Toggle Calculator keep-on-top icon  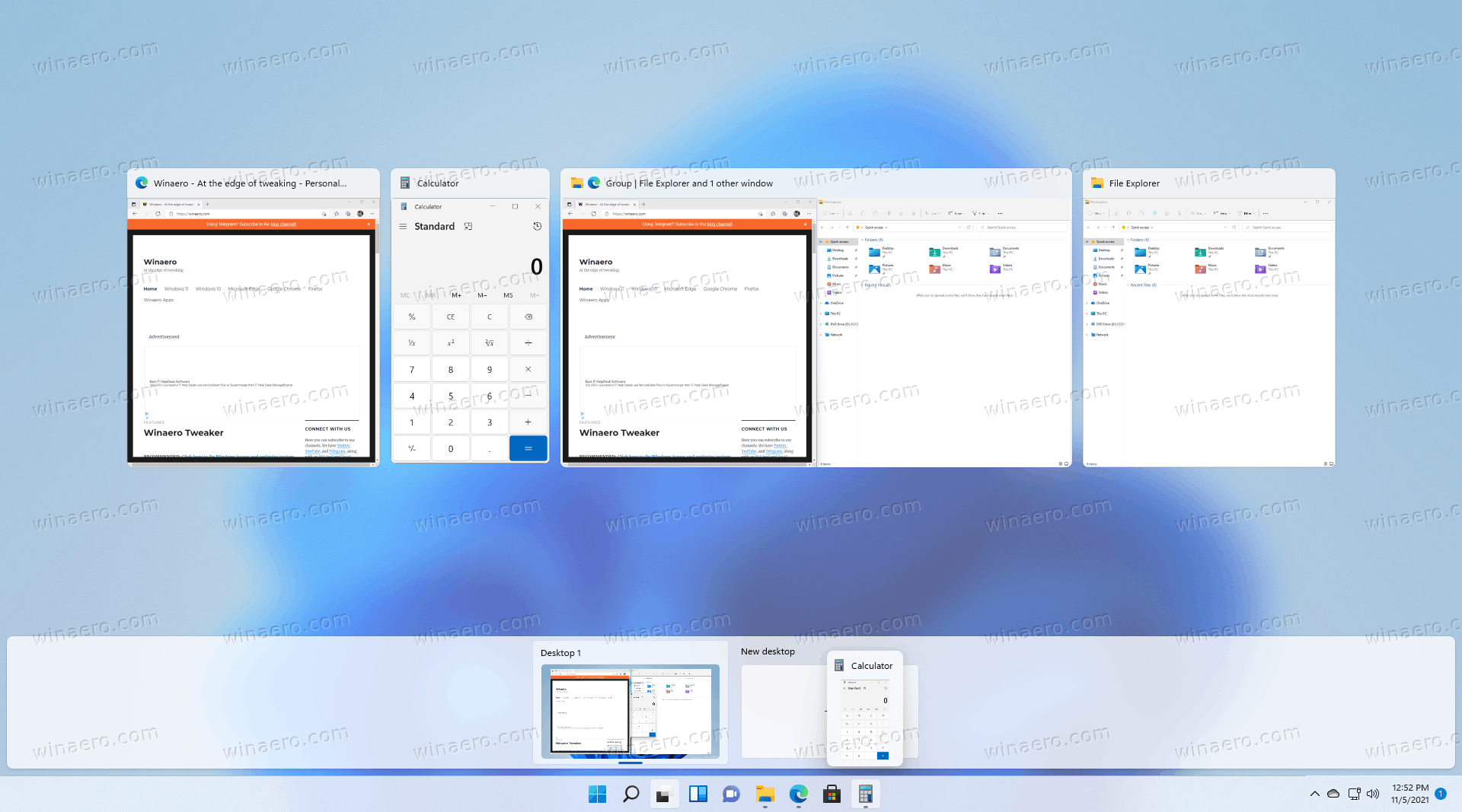click(468, 227)
